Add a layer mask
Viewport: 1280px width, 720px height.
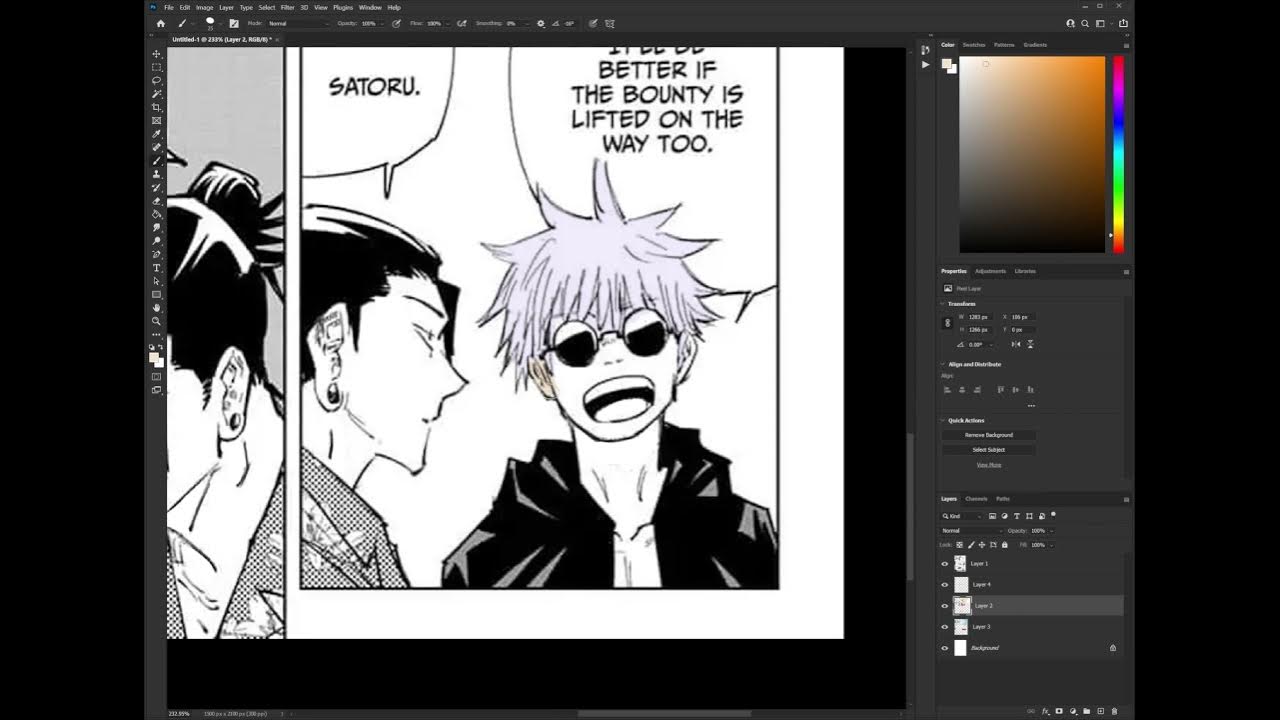[1059, 711]
